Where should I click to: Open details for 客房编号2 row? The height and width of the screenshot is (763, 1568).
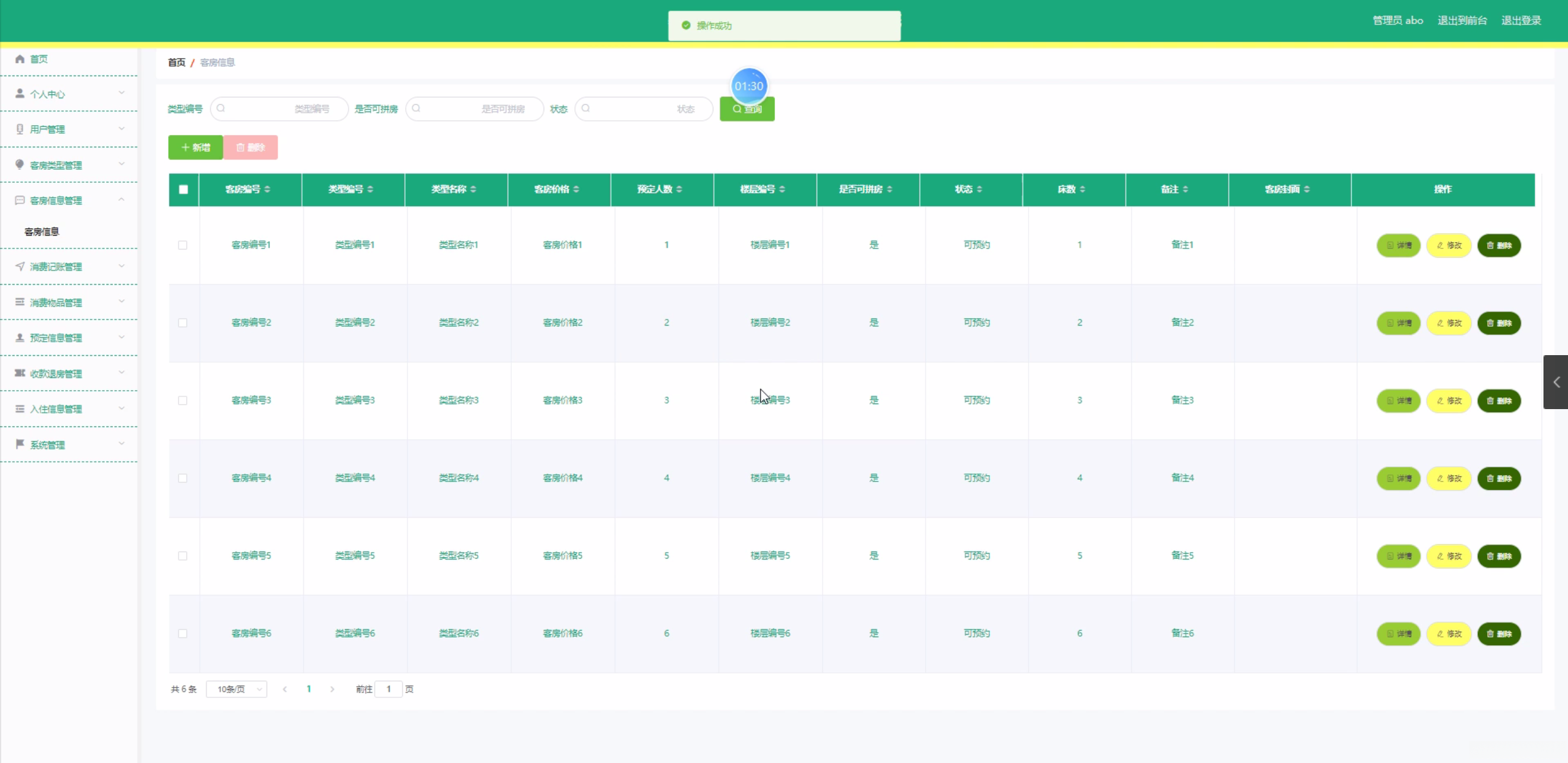click(x=1398, y=323)
